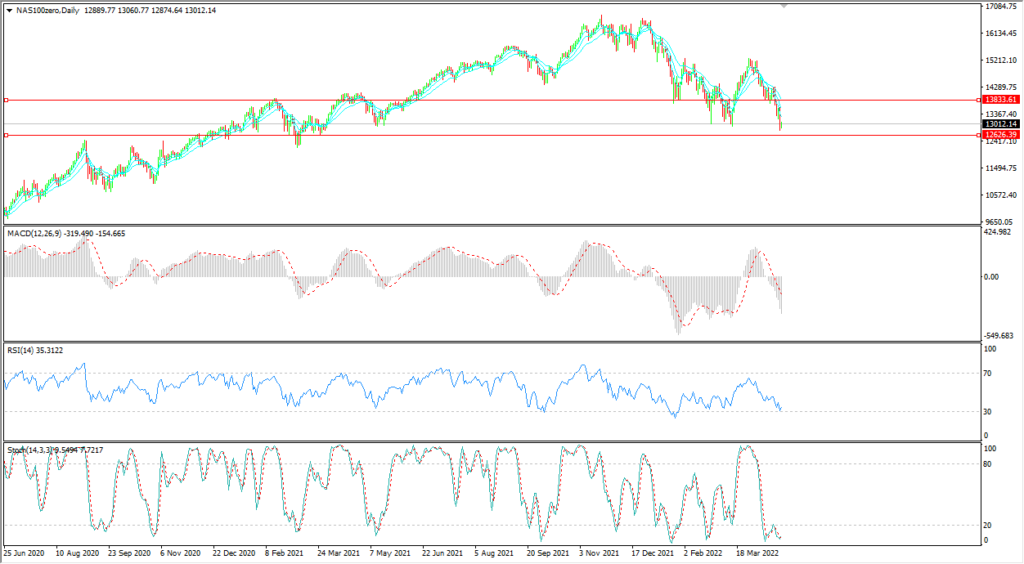Click the 3 Nov 2021 date label
This screenshot has width=1024, height=564.
tap(598, 551)
